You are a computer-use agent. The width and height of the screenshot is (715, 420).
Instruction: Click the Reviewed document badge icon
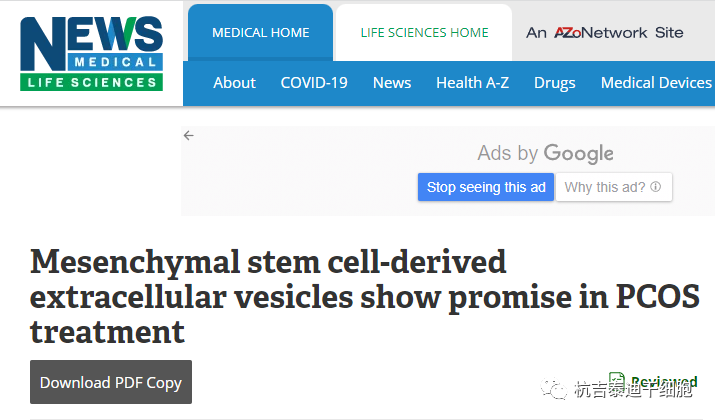(x=617, y=380)
